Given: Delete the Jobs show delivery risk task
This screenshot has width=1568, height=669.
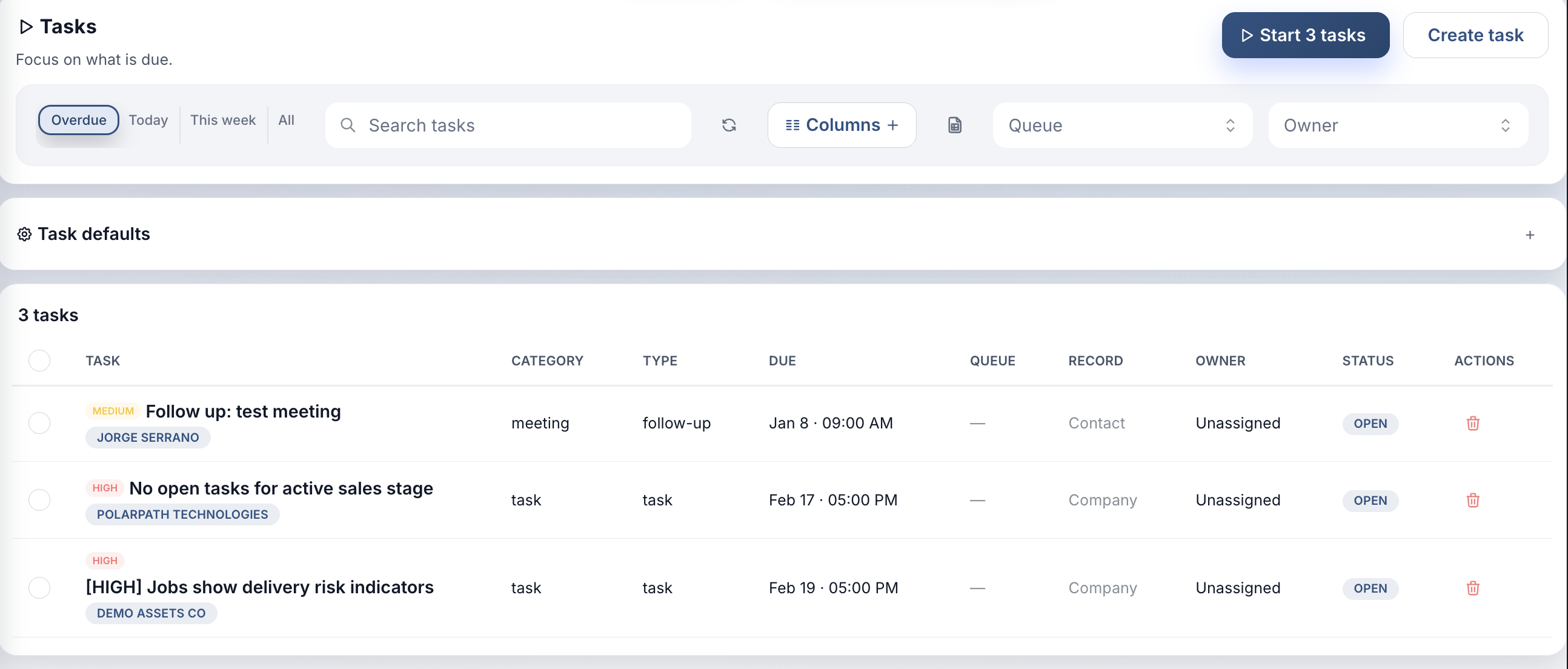Looking at the screenshot, I should pos(1473,588).
